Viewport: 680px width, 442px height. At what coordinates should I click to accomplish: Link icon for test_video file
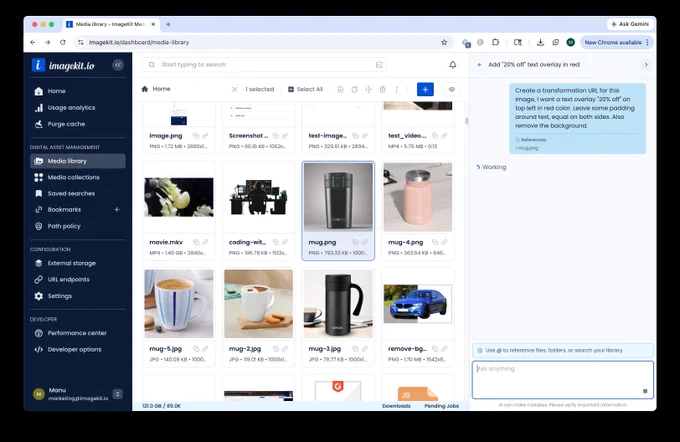pyautogui.click(x=445, y=136)
